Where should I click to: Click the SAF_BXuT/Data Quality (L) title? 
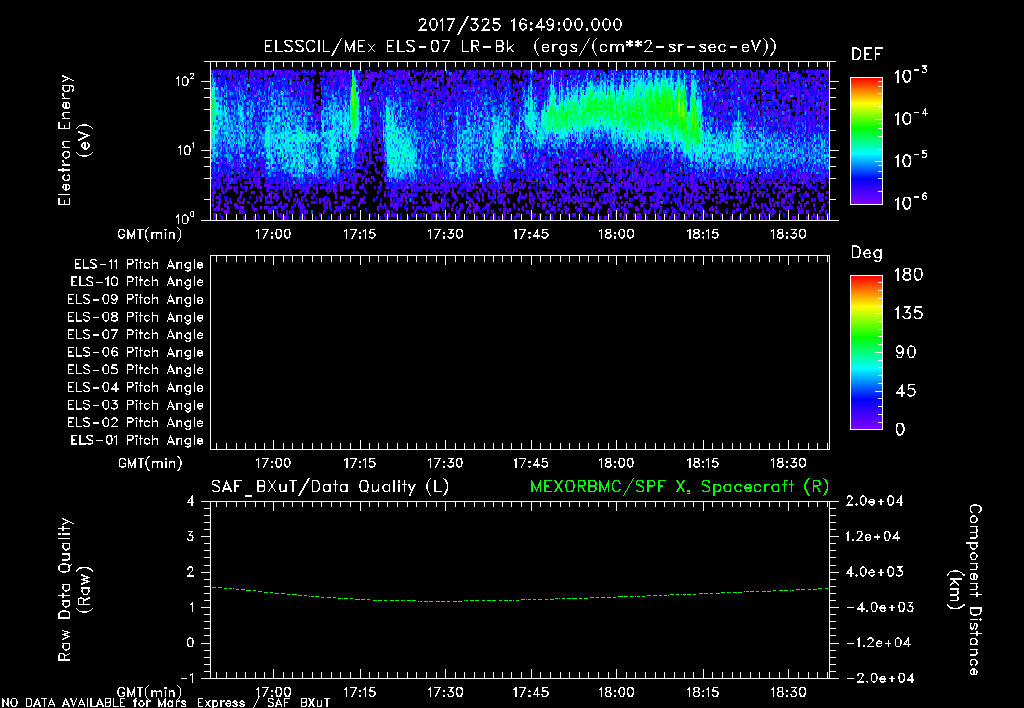click(330, 487)
